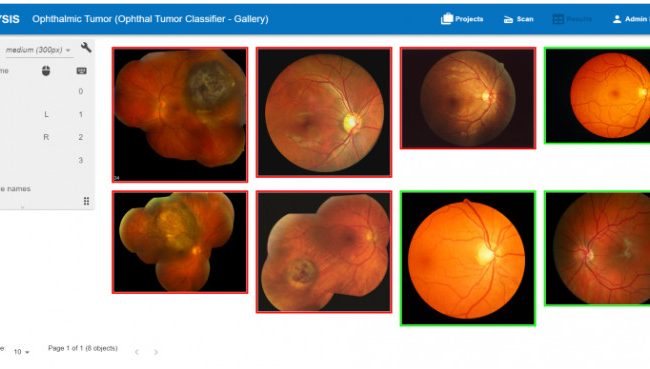This screenshot has height=369, width=650.
Task: Open the wrench settings icon
Action: tap(86, 48)
